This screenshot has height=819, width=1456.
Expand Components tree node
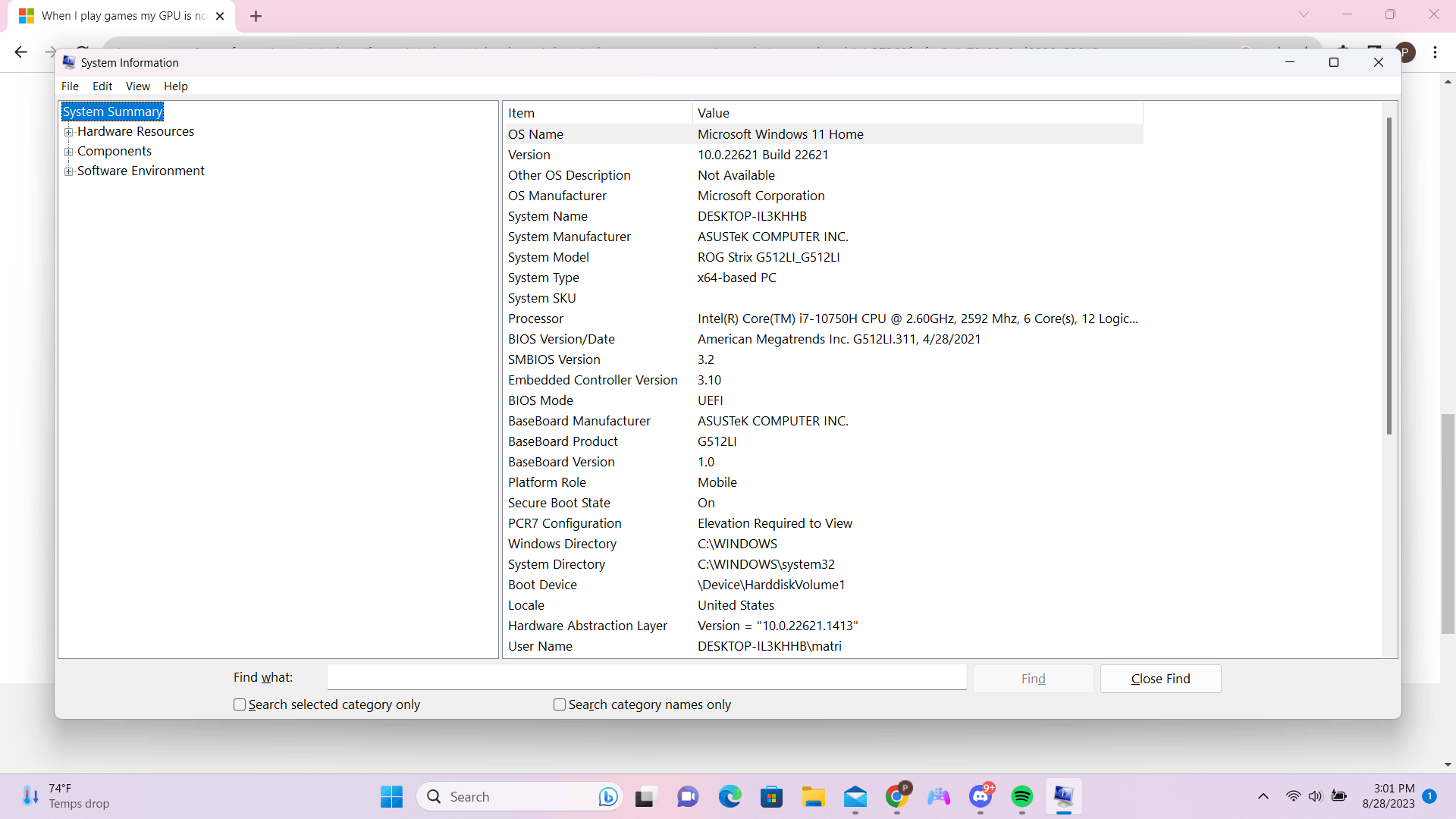[69, 152]
